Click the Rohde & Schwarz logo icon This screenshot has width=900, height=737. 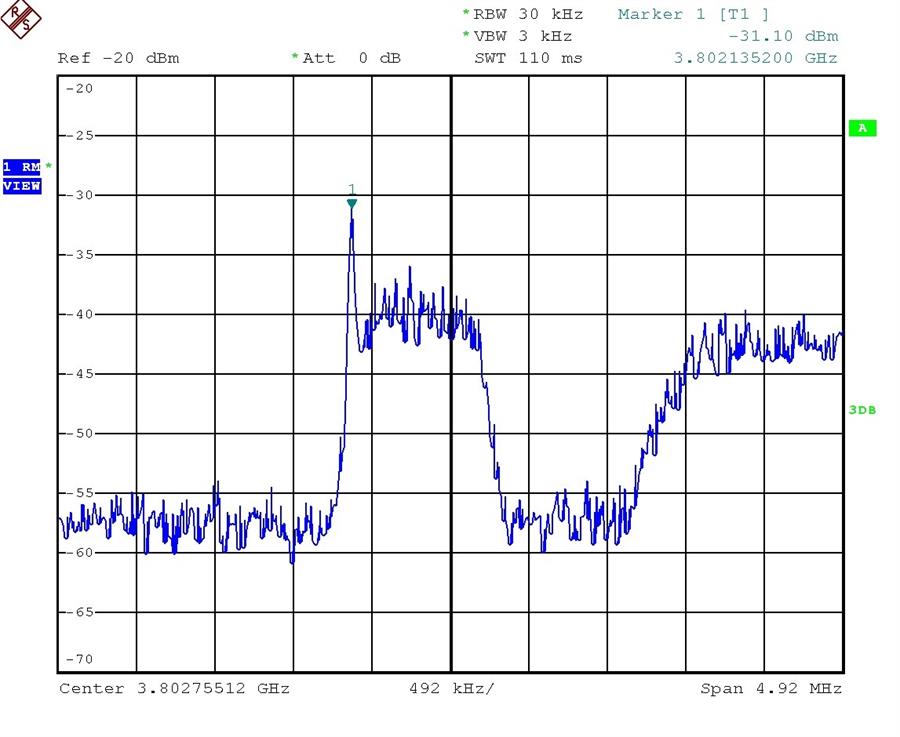(x=20, y=19)
